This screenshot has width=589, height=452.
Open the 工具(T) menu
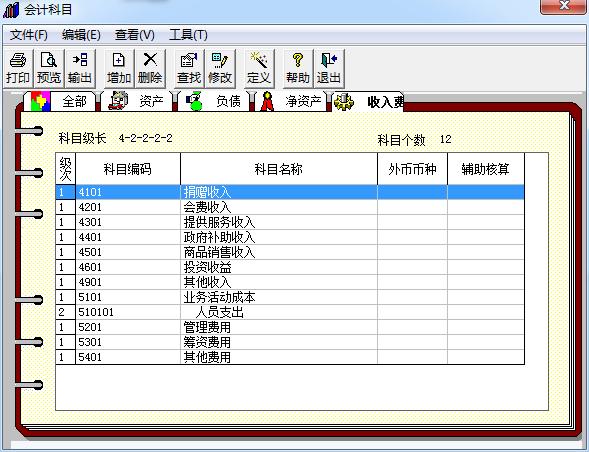(188, 35)
